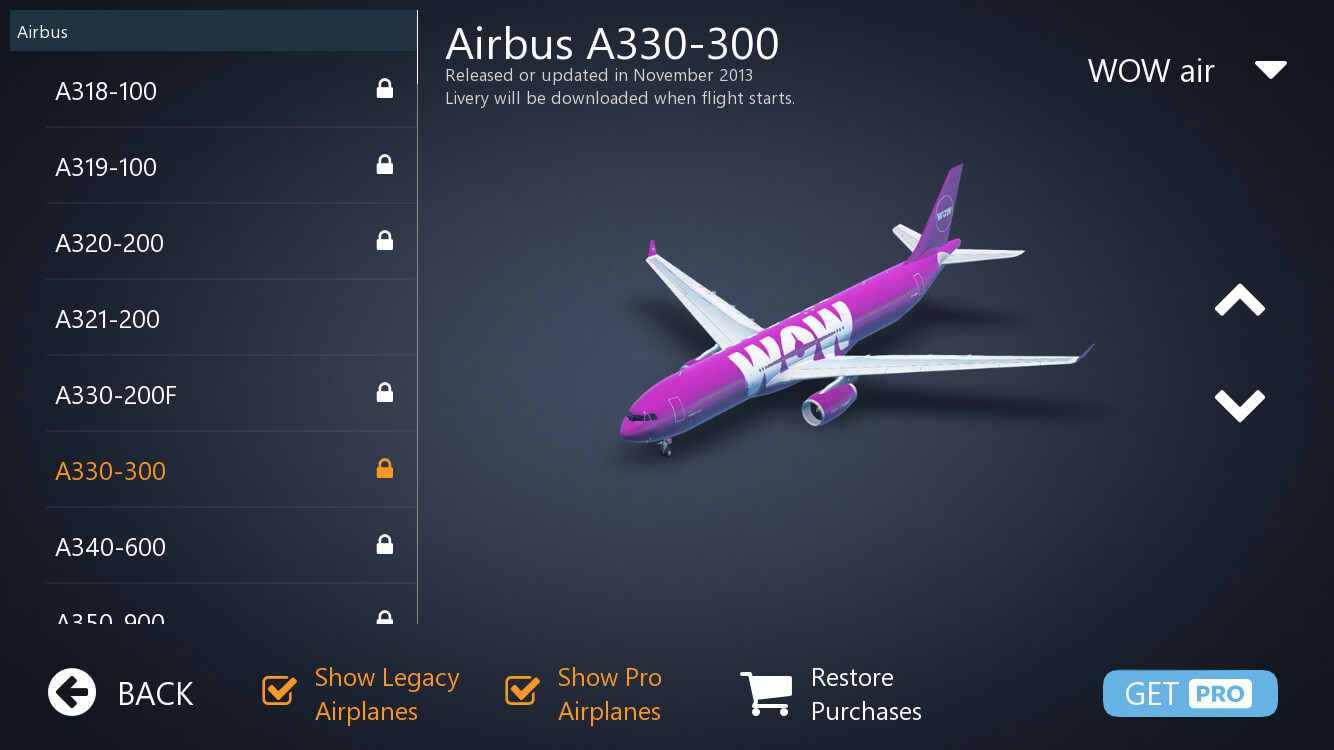This screenshot has width=1334, height=750.
Task: Click the Restore Purchases label
Action: point(866,694)
